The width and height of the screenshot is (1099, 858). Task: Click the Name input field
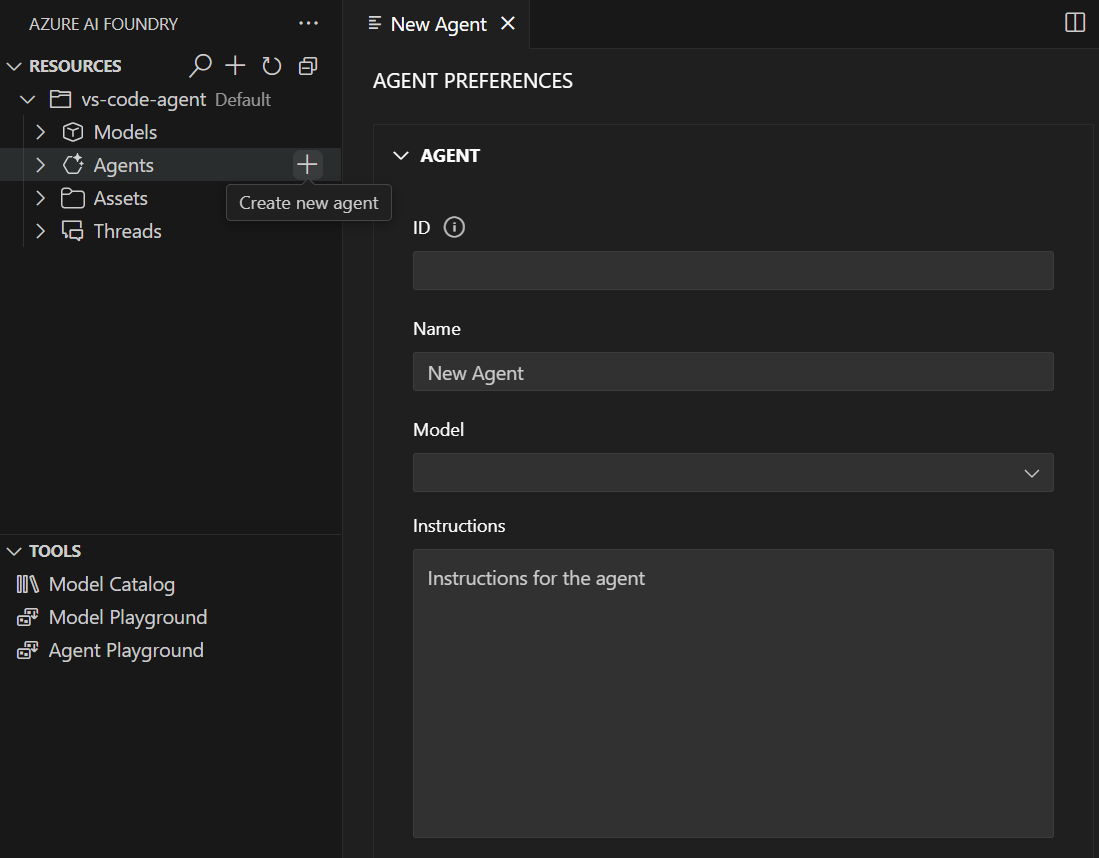pos(732,372)
